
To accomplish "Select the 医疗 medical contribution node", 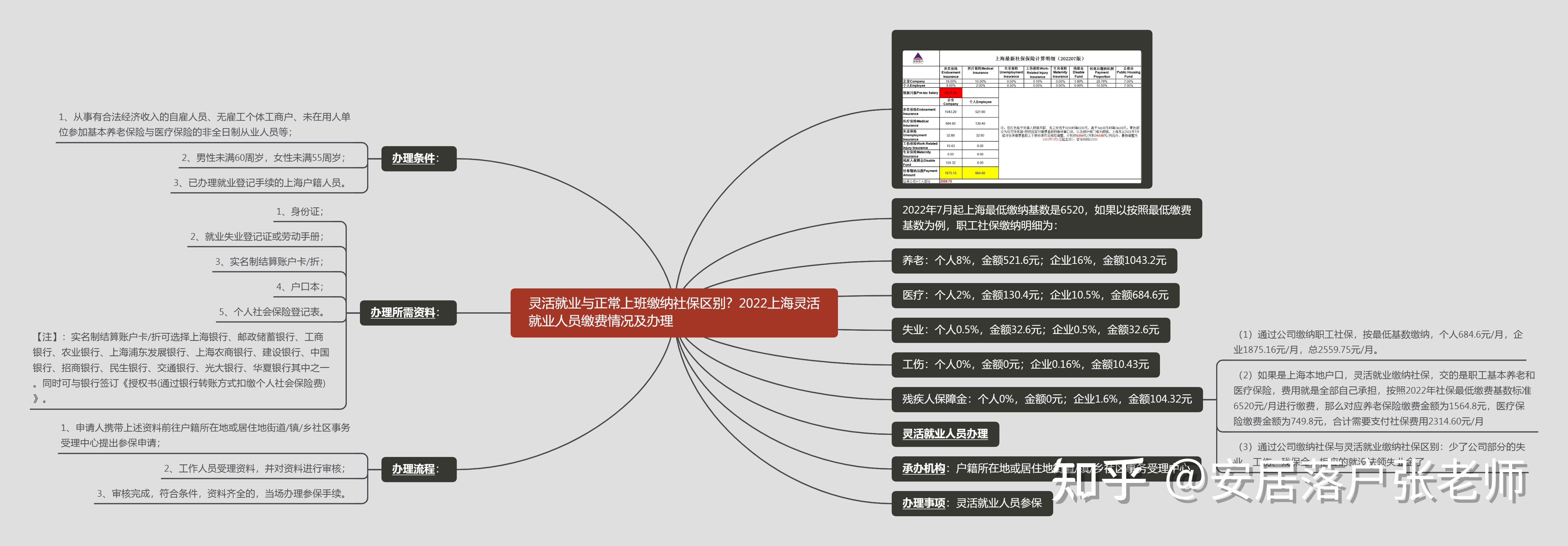I will click(1035, 295).
